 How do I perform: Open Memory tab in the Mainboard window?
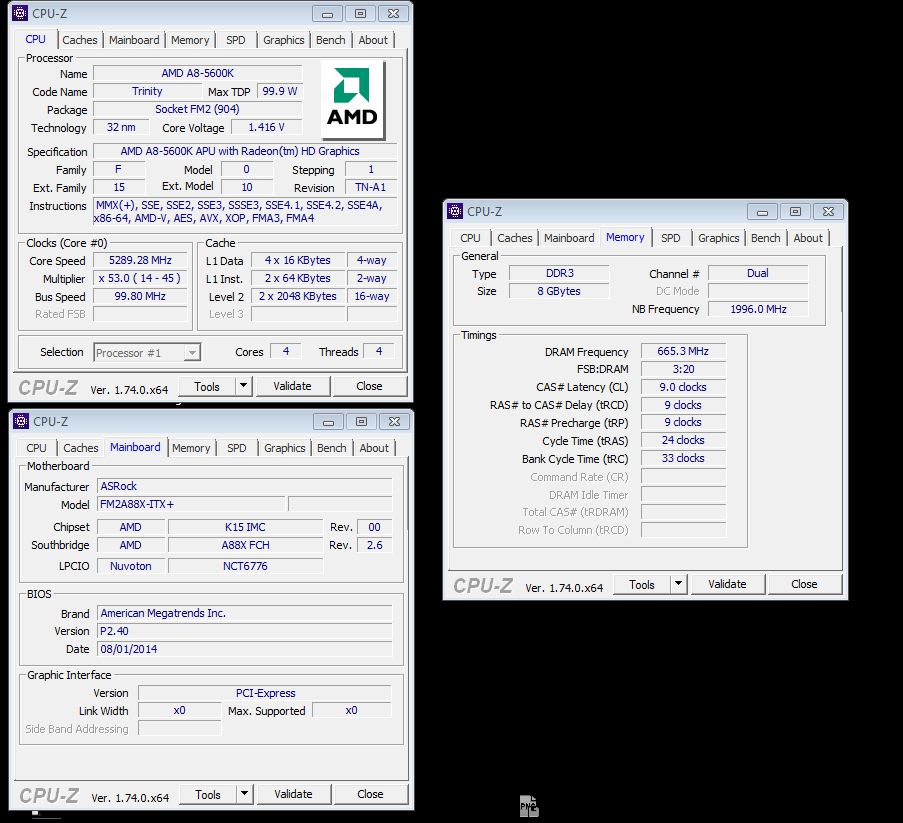point(191,448)
